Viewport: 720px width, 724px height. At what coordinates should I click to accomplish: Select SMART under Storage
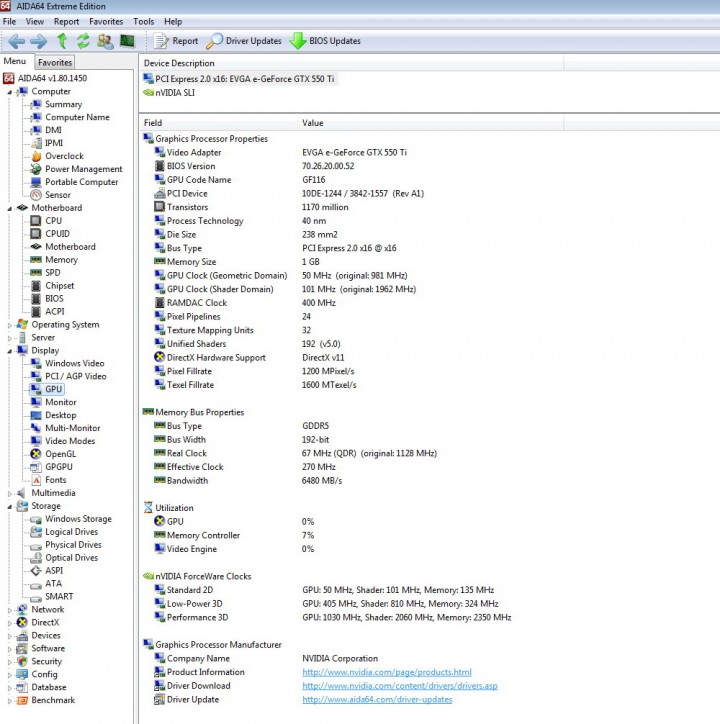point(59,597)
